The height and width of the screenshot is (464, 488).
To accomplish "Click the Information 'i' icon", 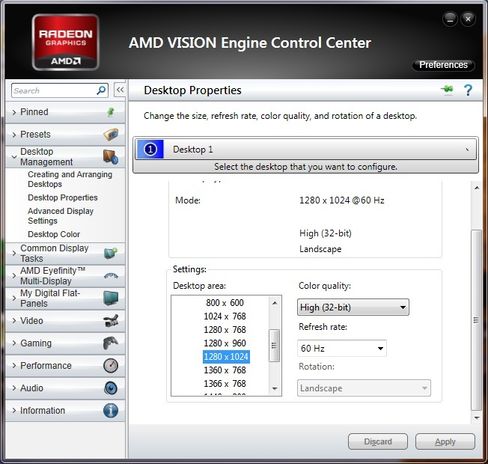I will click(x=111, y=410).
